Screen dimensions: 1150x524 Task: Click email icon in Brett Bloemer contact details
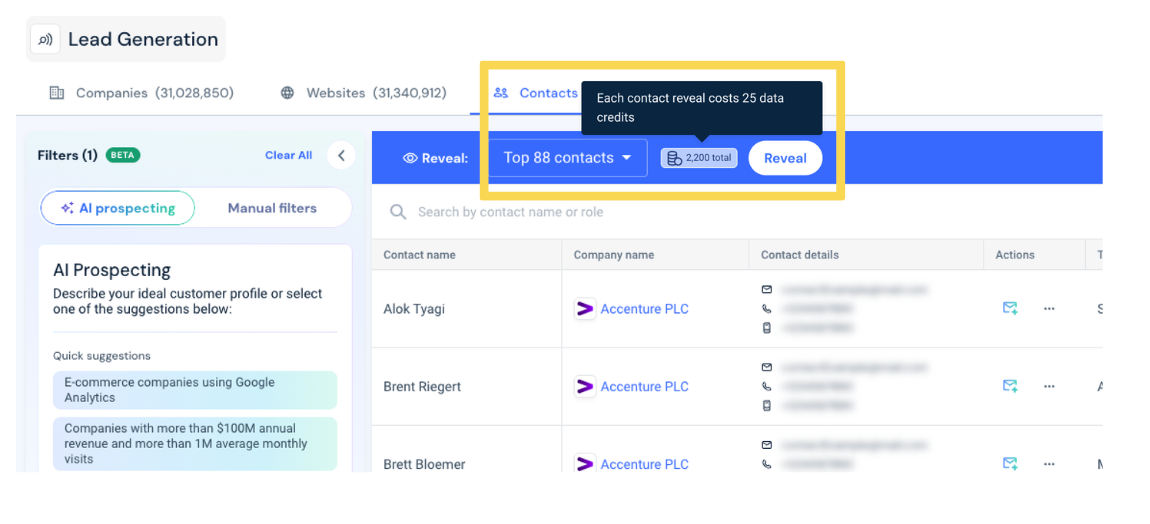(767, 445)
